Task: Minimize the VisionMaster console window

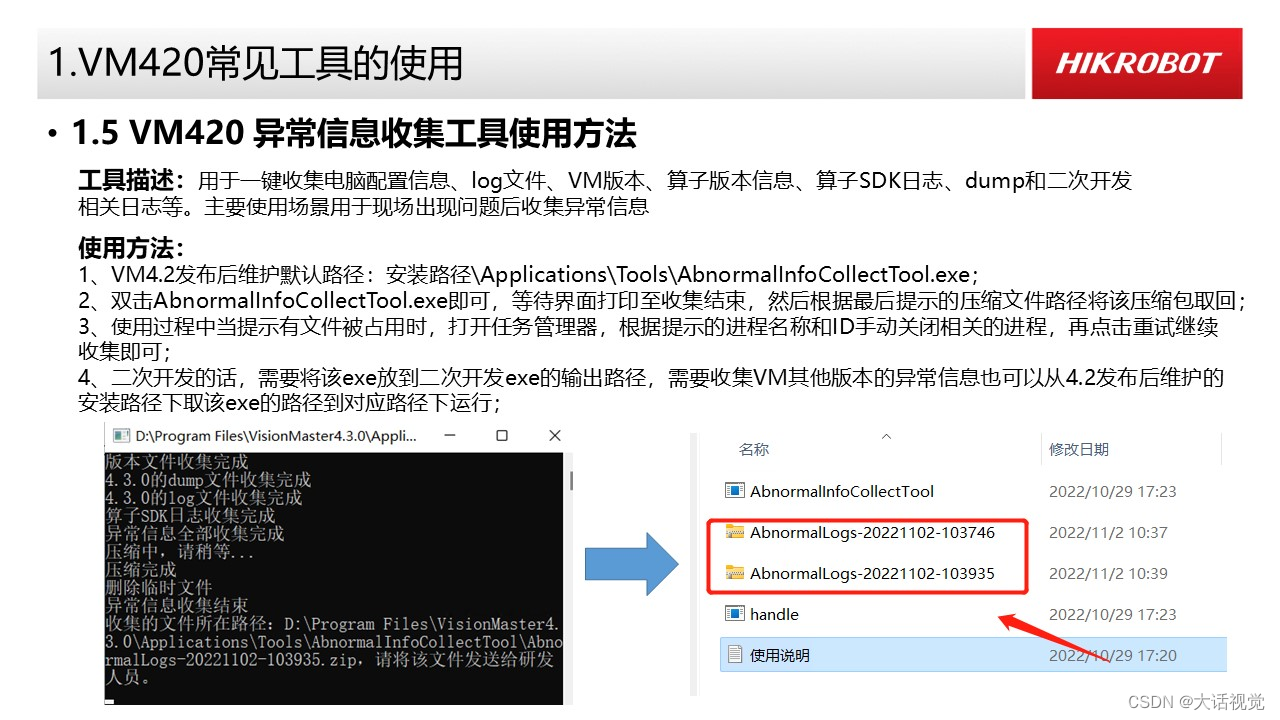Action: point(449,436)
